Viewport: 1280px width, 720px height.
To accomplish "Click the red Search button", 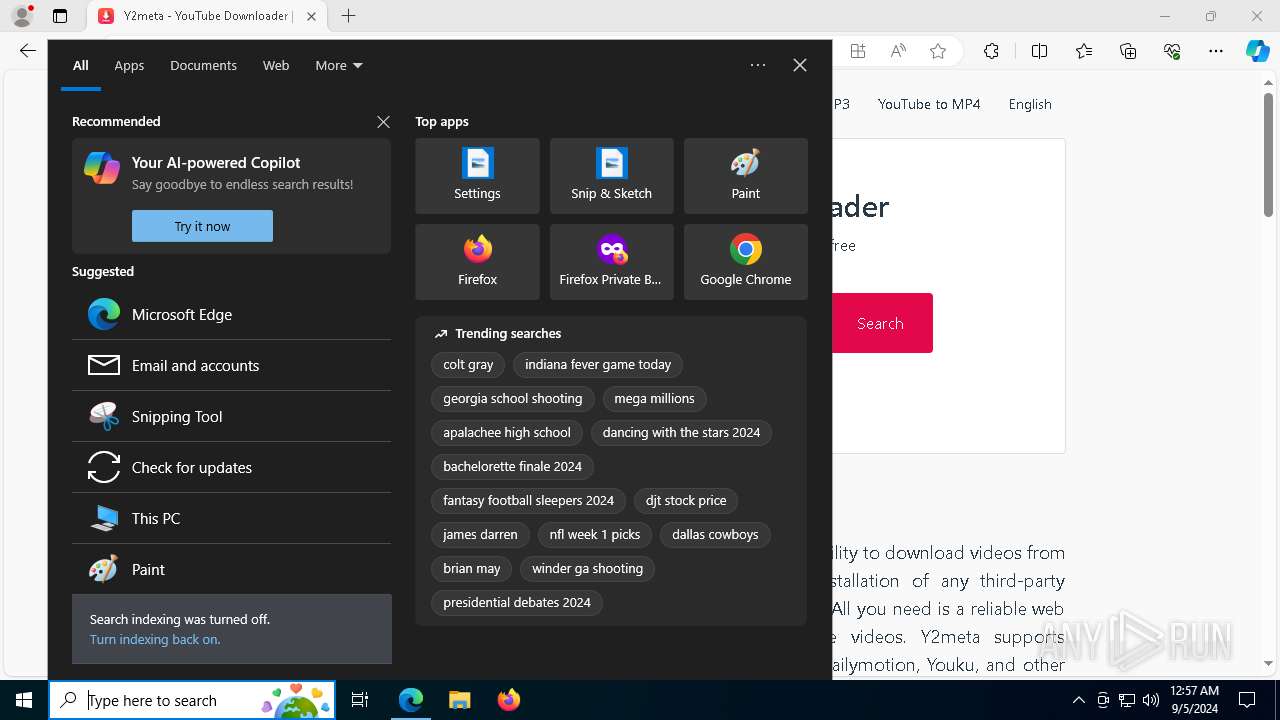I will [880, 323].
